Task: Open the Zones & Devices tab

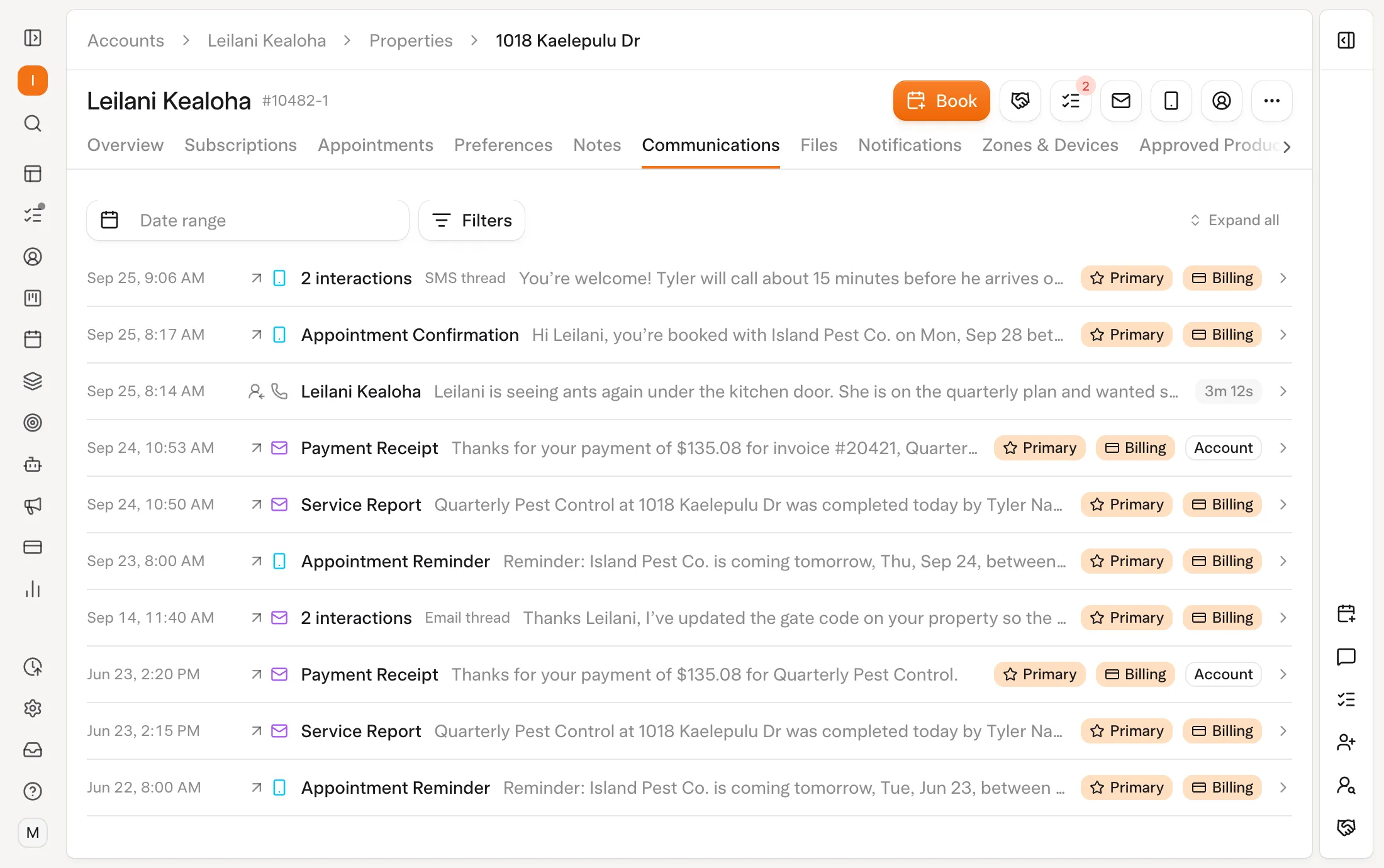Action: click(x=1050, y=145)
